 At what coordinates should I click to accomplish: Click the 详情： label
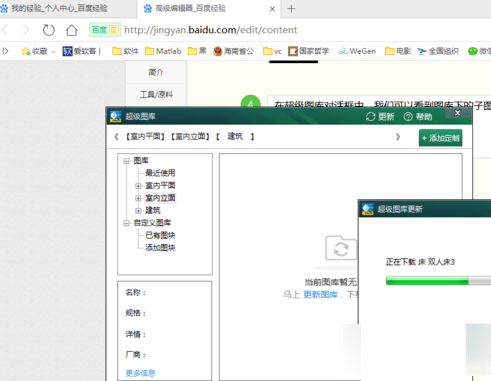pos(136,334)
